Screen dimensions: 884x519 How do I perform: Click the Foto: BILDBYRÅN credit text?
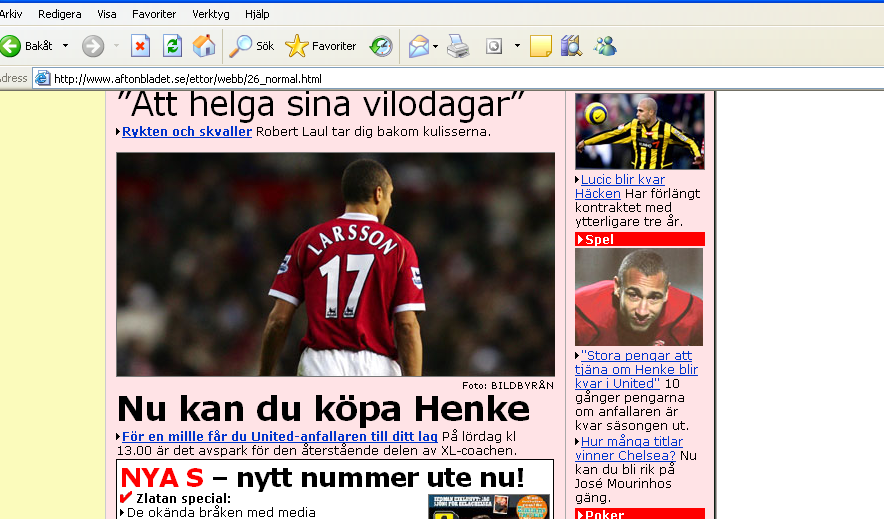point(508,385)
